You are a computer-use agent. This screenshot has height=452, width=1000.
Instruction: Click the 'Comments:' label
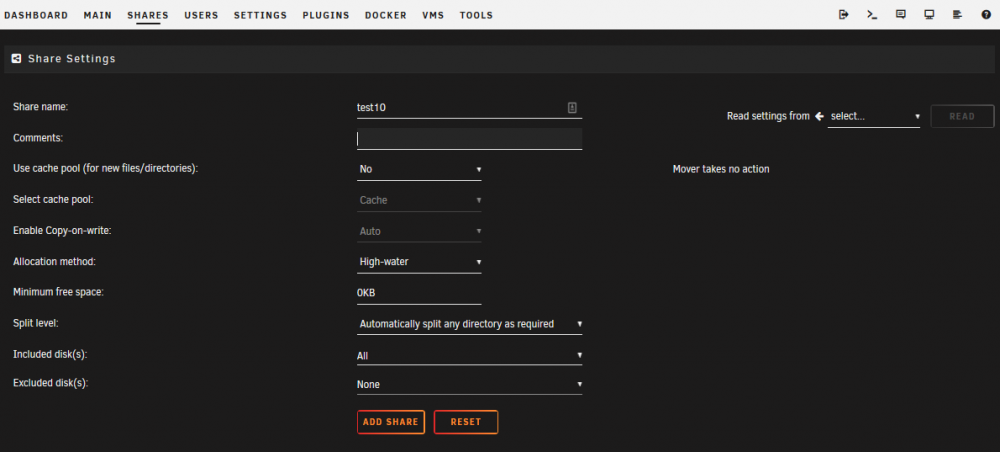[x=38, y=138]
